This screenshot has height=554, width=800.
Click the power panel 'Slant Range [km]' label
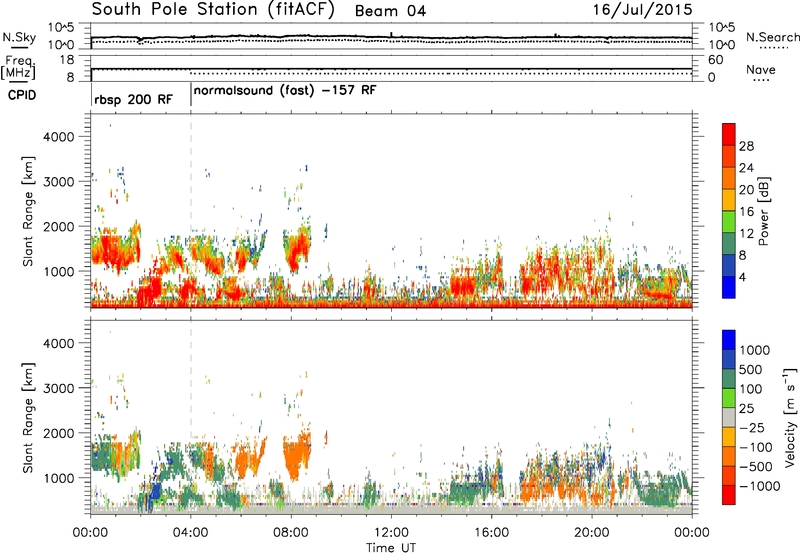click(x=28, y=211)
